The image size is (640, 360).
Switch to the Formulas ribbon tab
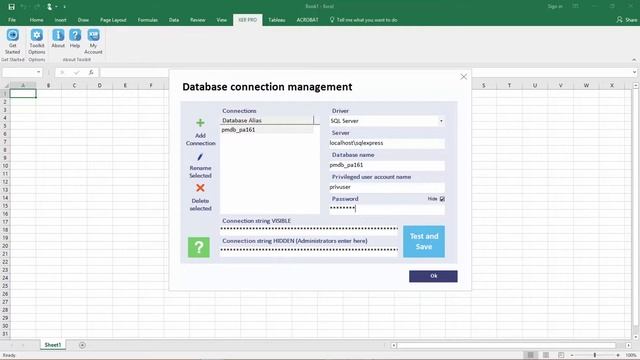[147, 20]
